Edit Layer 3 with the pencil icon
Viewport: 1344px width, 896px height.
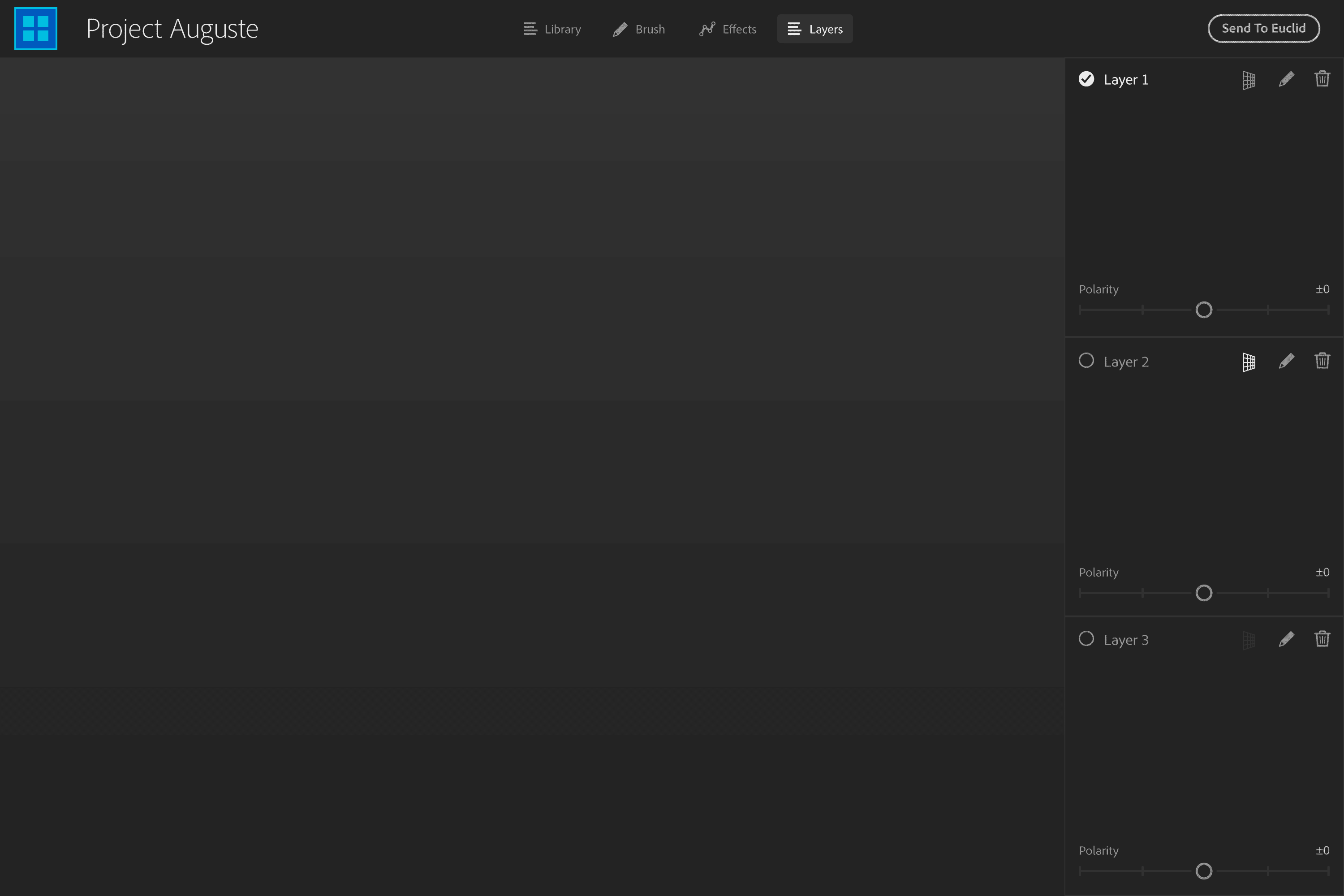[x=1286, y=639]
